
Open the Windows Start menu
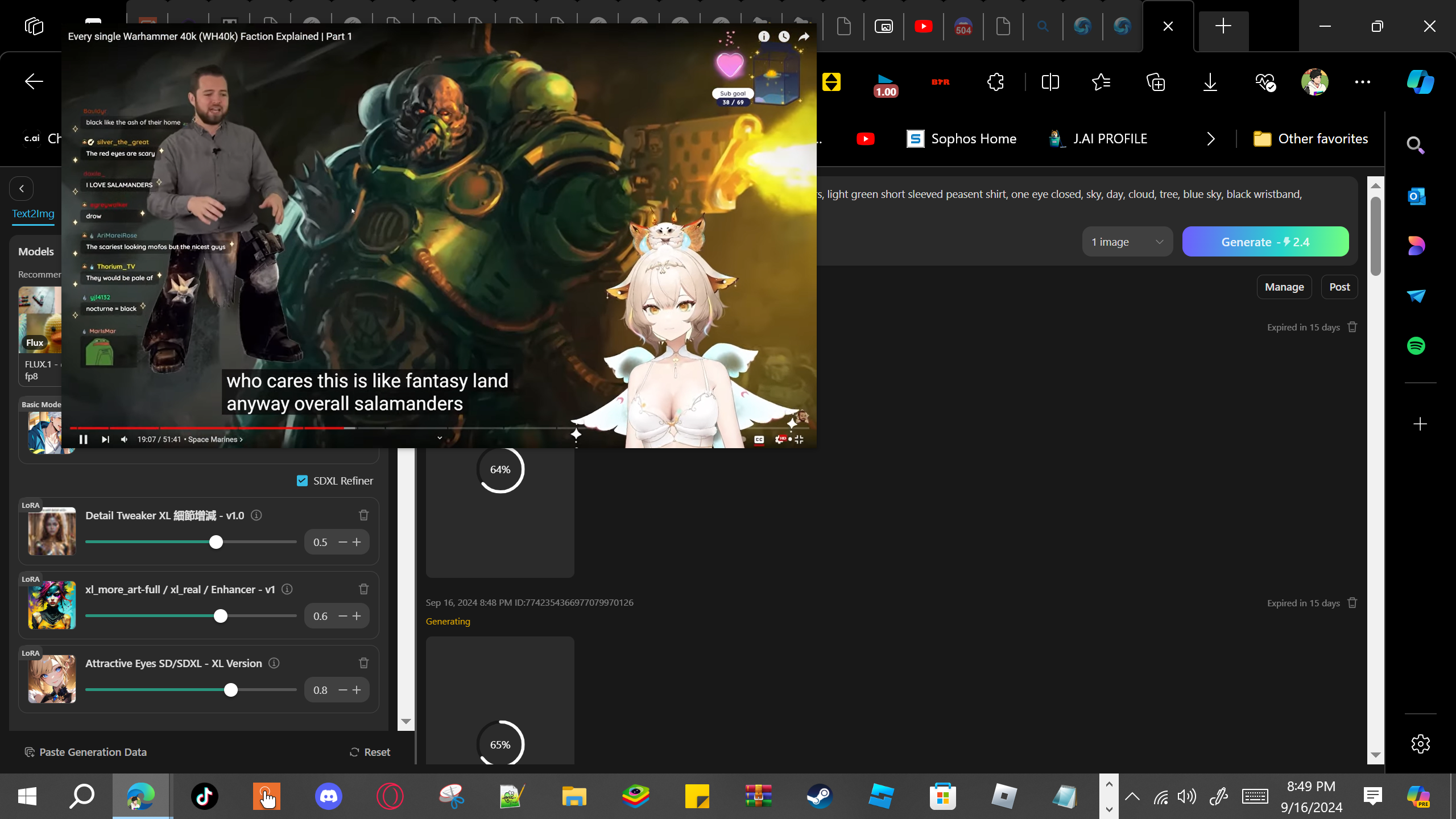(27, 796)
